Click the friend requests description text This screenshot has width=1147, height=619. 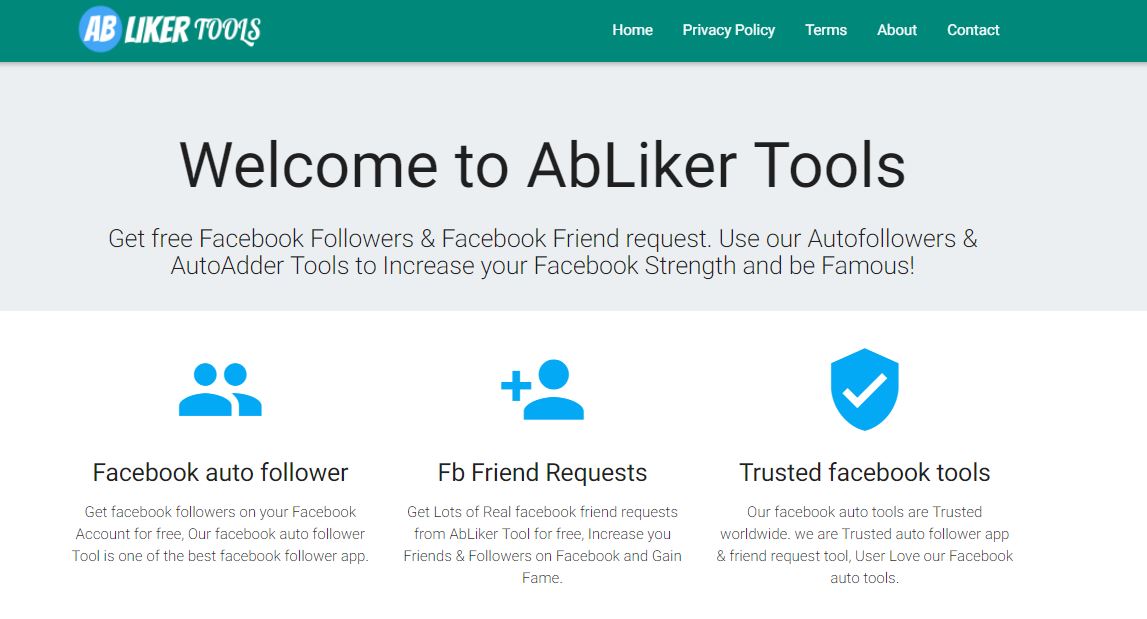(541, 544)
